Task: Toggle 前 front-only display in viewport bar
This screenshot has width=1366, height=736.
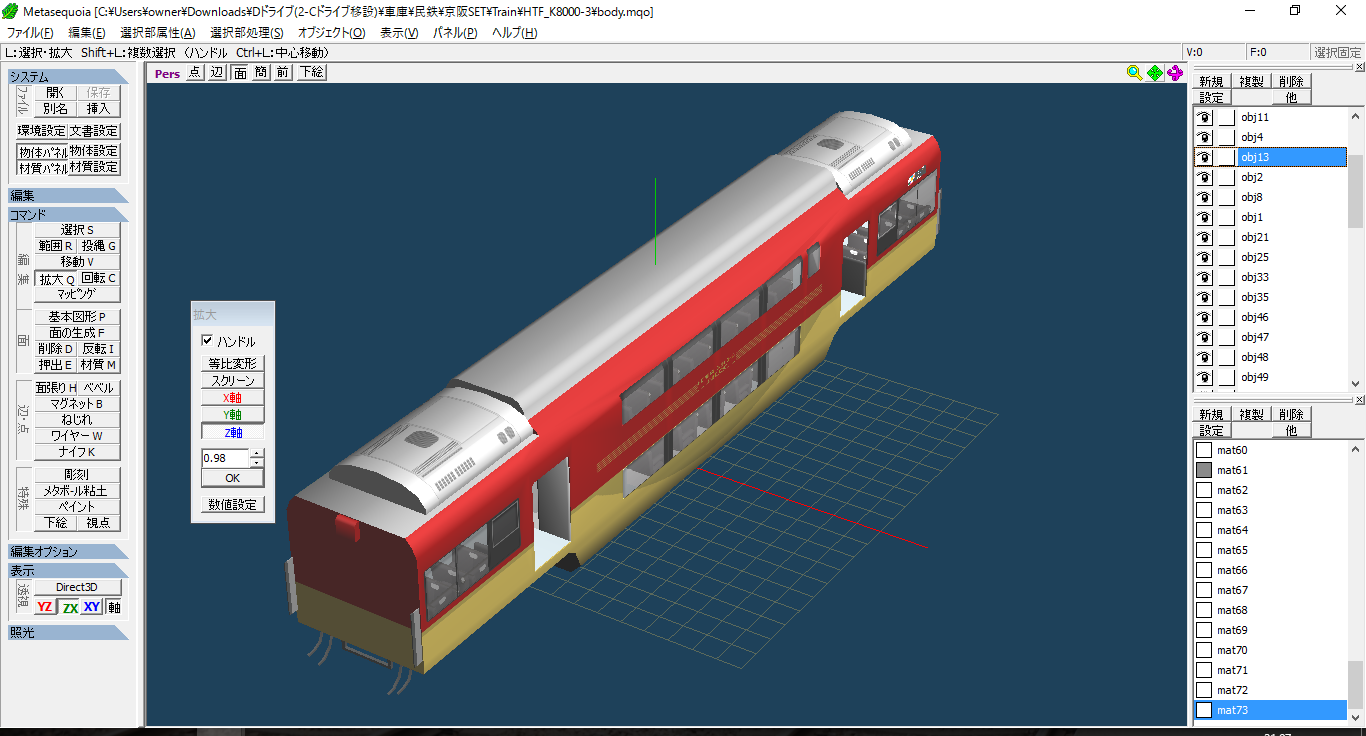Action: (x=283, y=72)
